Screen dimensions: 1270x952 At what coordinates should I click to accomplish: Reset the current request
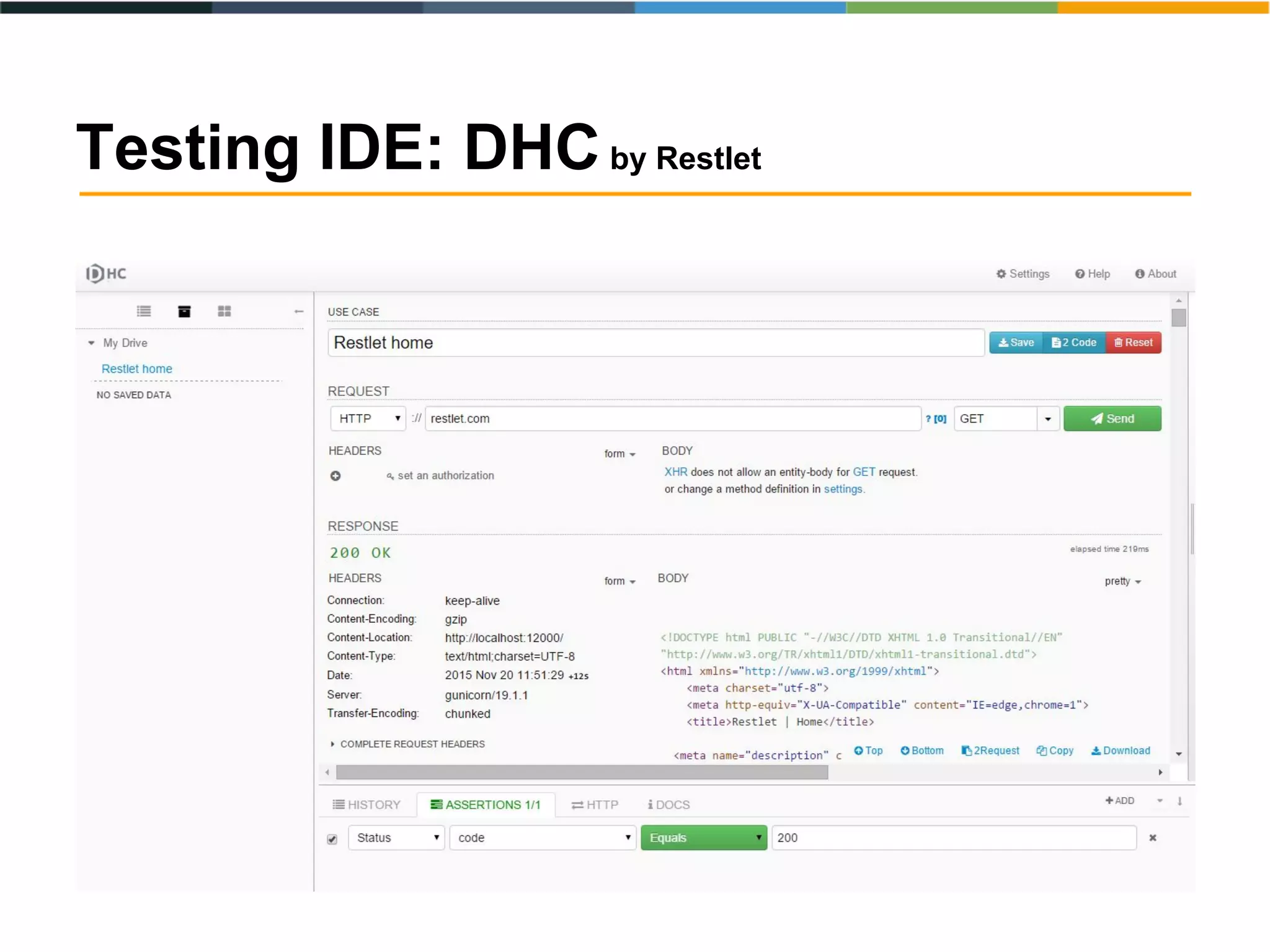point(1134,343)
